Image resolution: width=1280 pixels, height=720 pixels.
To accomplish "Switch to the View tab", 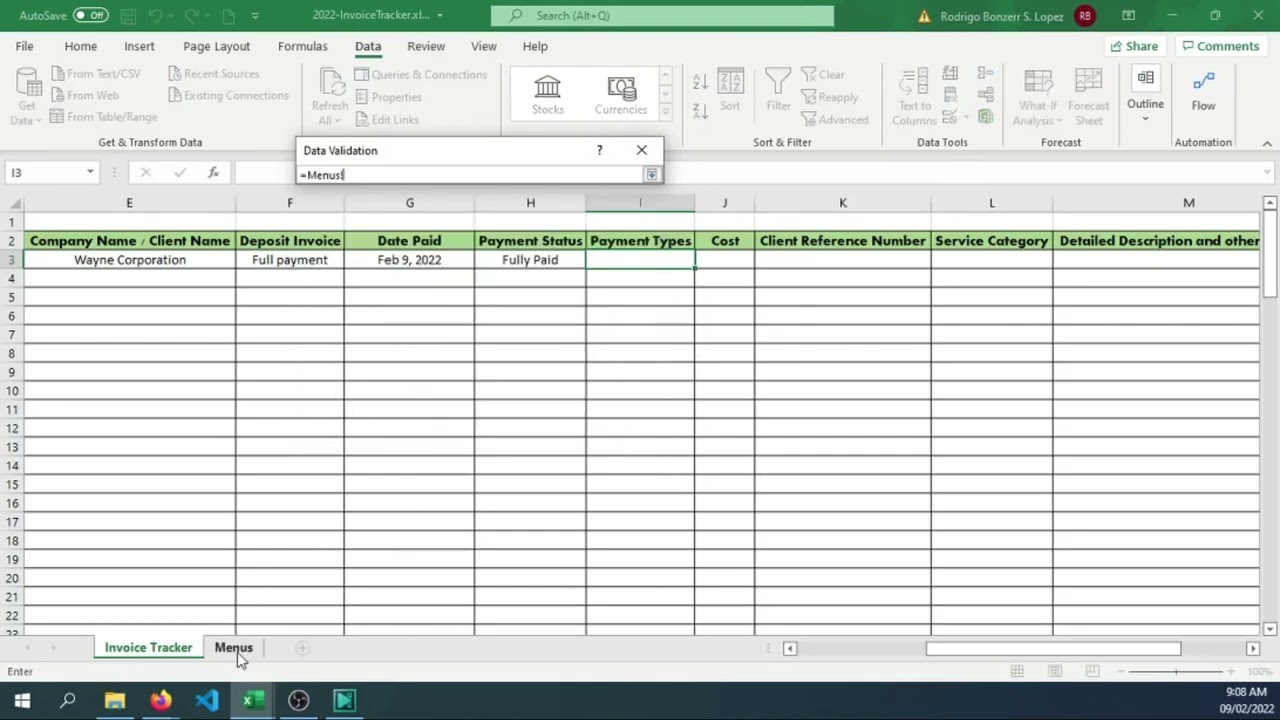I will 483,46.
